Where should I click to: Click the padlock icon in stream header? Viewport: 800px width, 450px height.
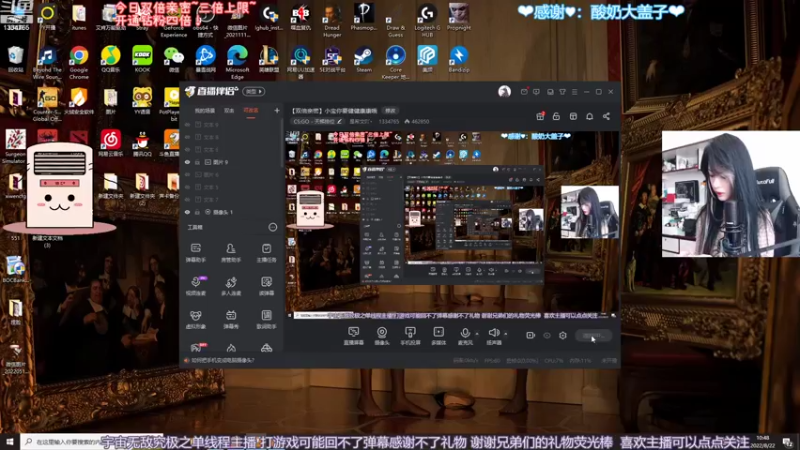[x=556, y=116]
